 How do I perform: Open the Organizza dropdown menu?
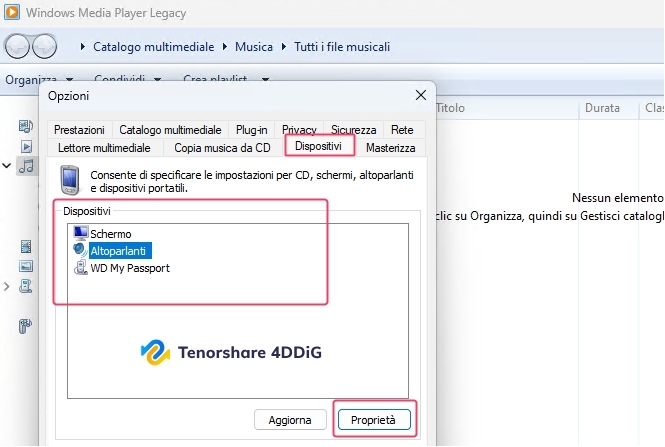pyautogui.click(x=39, y=79)
